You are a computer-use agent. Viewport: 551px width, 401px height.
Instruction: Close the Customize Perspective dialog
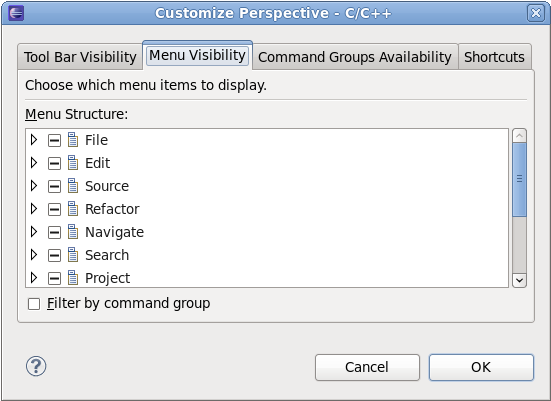point(536,13)
